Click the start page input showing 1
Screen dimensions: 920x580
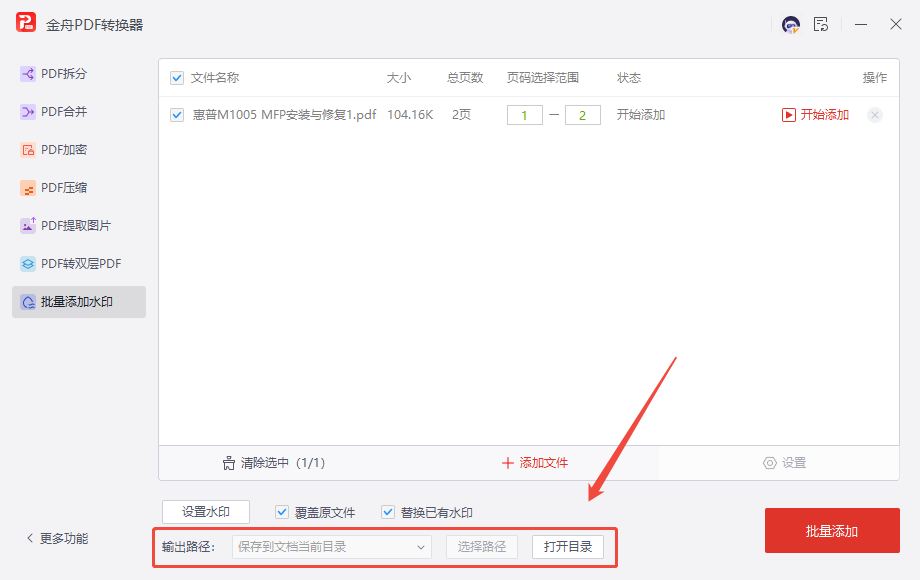[x=525, y=115]
